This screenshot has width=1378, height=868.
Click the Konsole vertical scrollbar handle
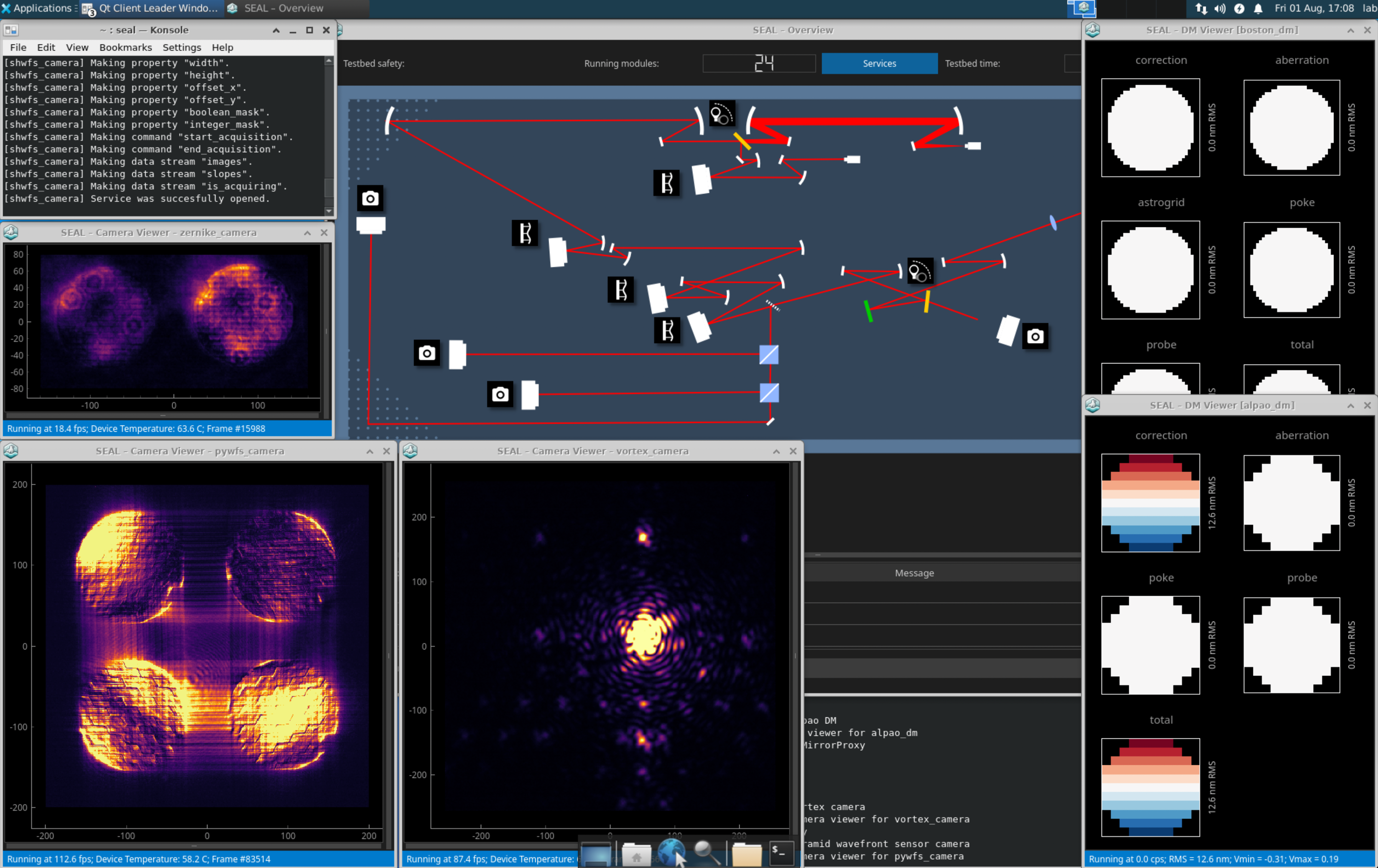(329, 188)
